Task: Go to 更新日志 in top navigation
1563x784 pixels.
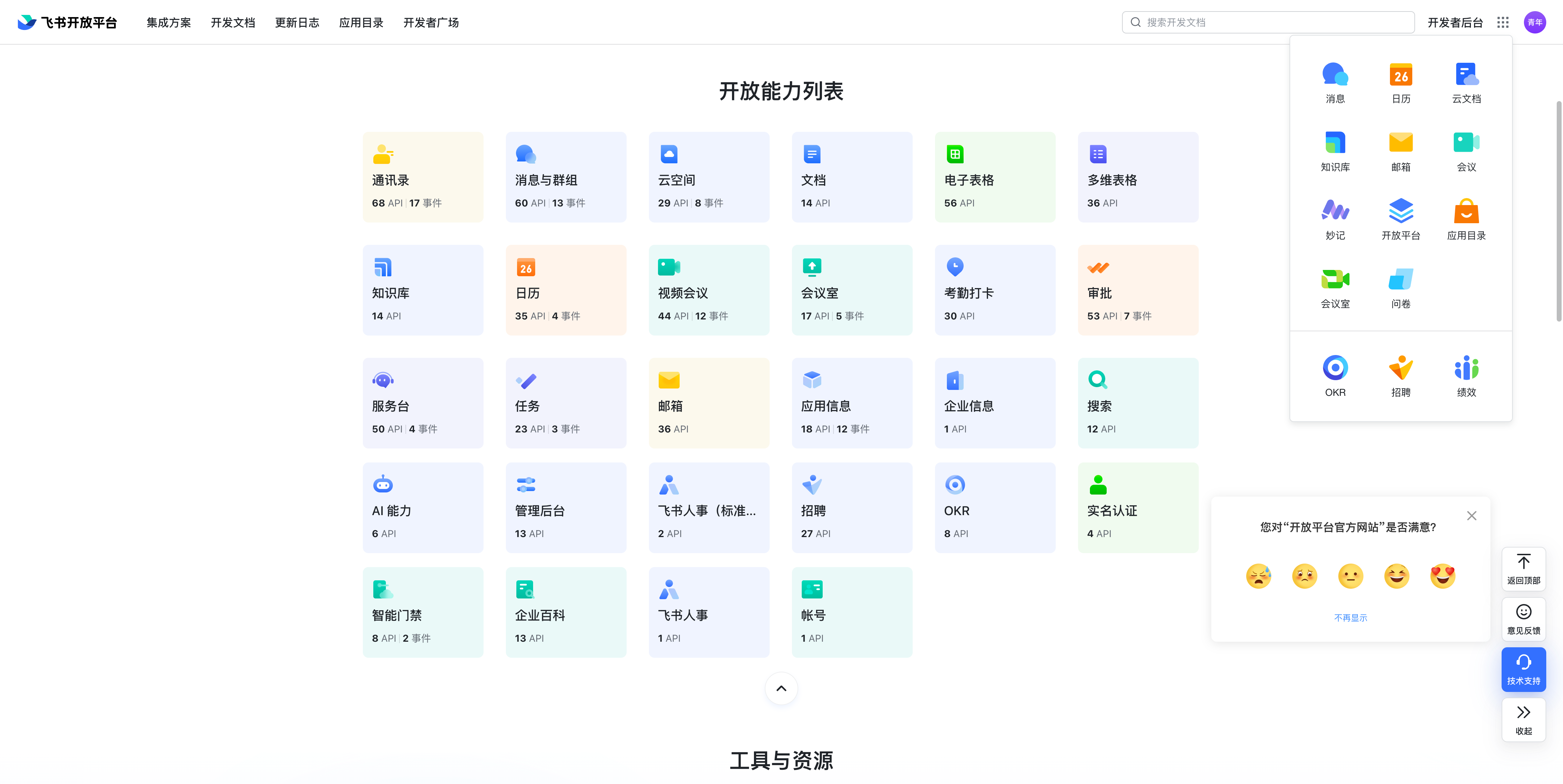Action: click(x=297, y=22)
